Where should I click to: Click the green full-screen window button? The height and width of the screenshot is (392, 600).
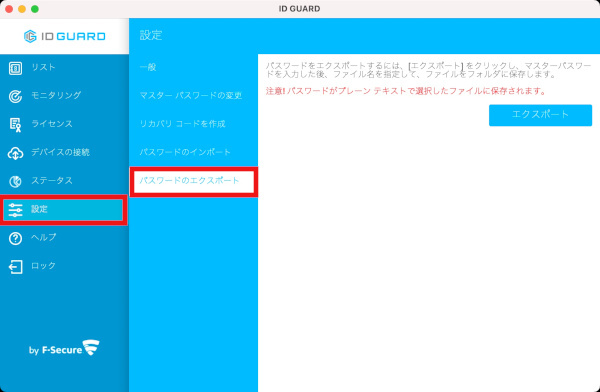tap(34, 9)
